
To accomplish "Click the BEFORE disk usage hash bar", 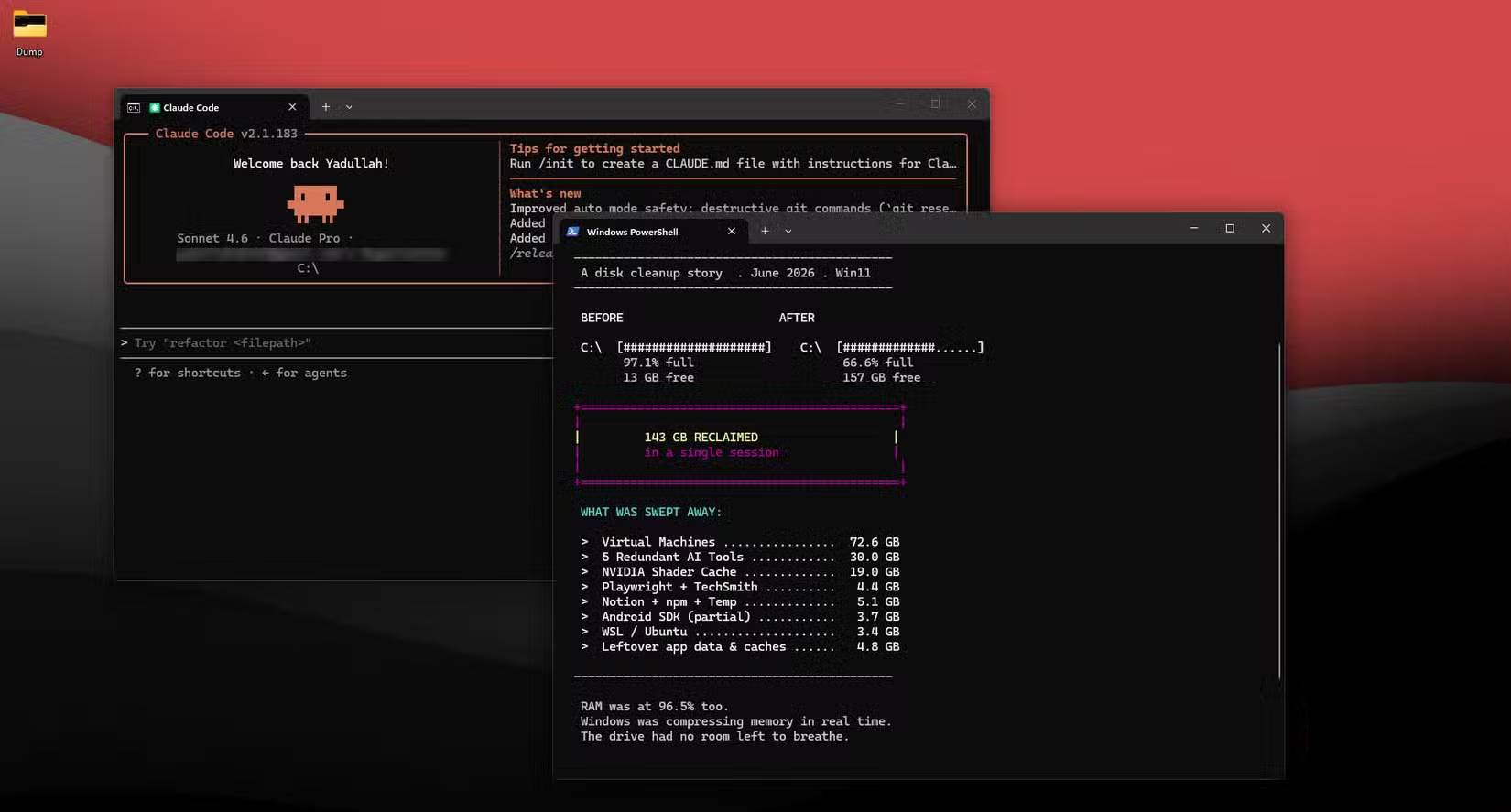I will click(694, 347).
